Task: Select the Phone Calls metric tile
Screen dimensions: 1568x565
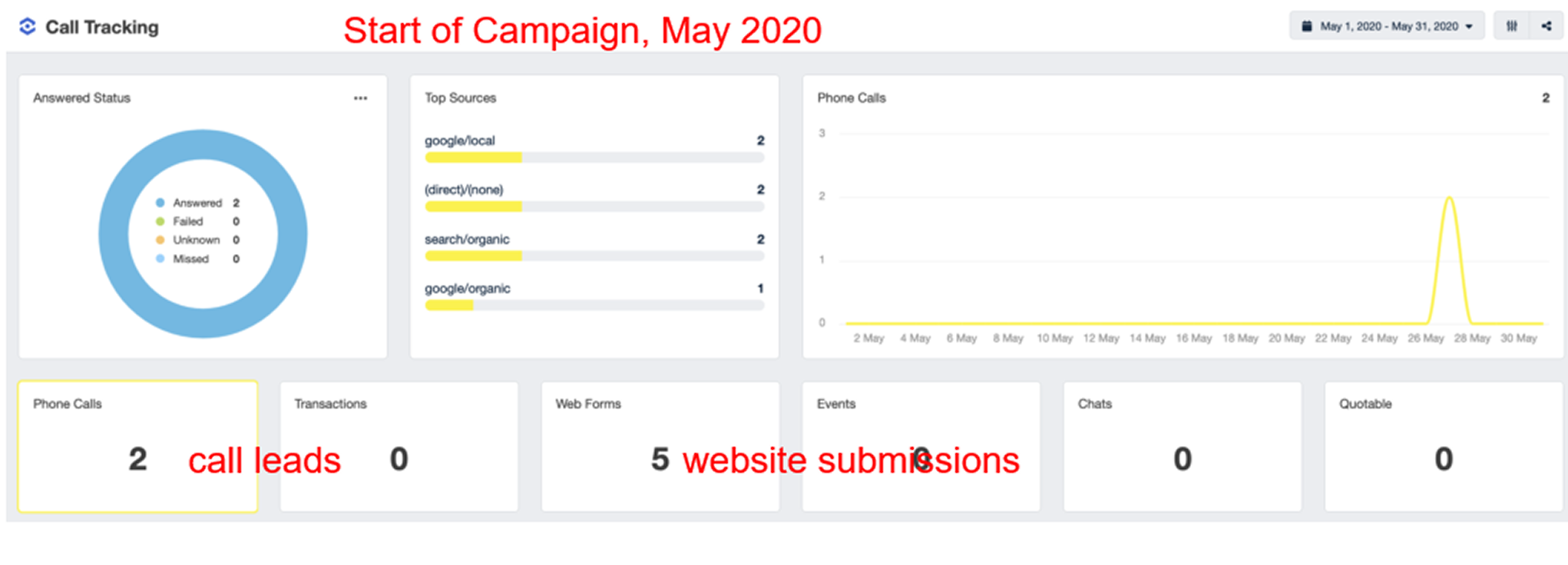Action: coord(137,446)
